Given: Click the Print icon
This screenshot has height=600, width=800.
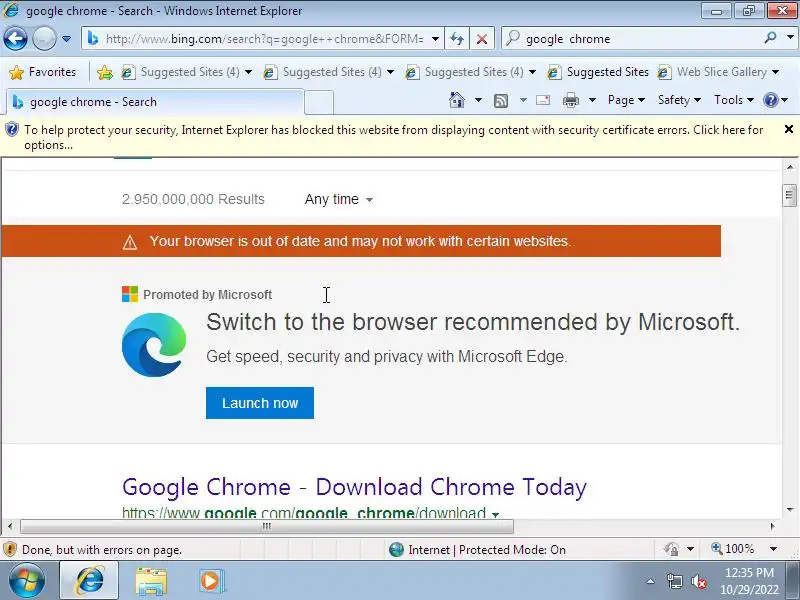Looking at the screenshot, I should pos(570,101).
